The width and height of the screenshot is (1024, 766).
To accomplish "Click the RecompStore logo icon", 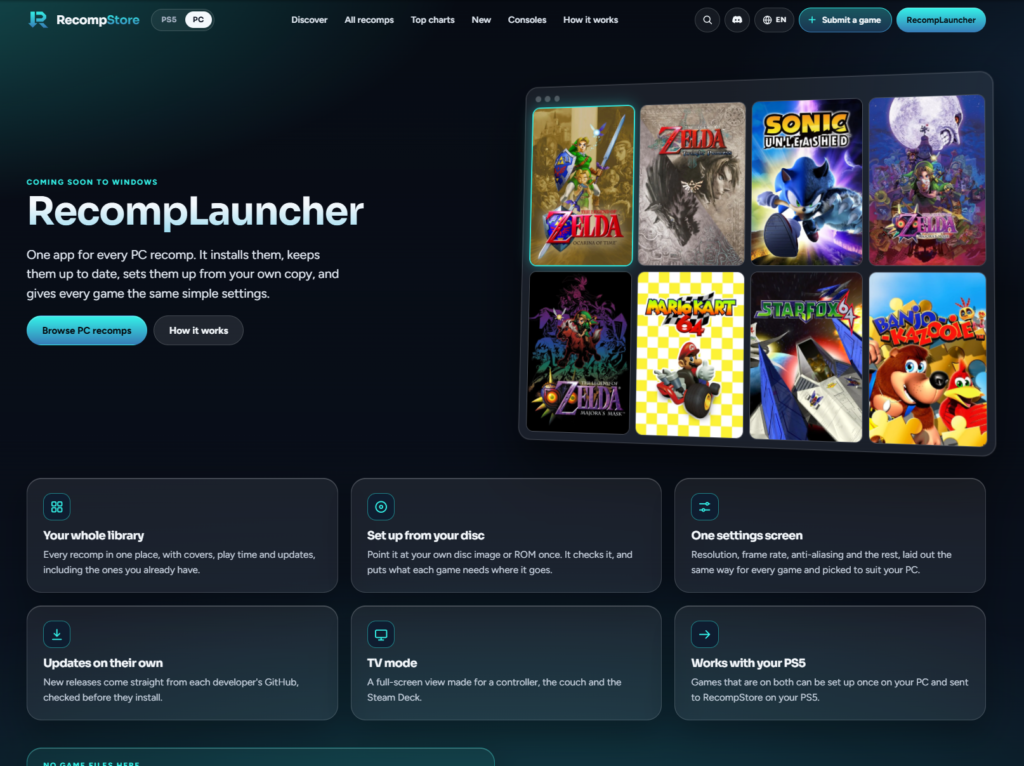I will tap(38, 20).
